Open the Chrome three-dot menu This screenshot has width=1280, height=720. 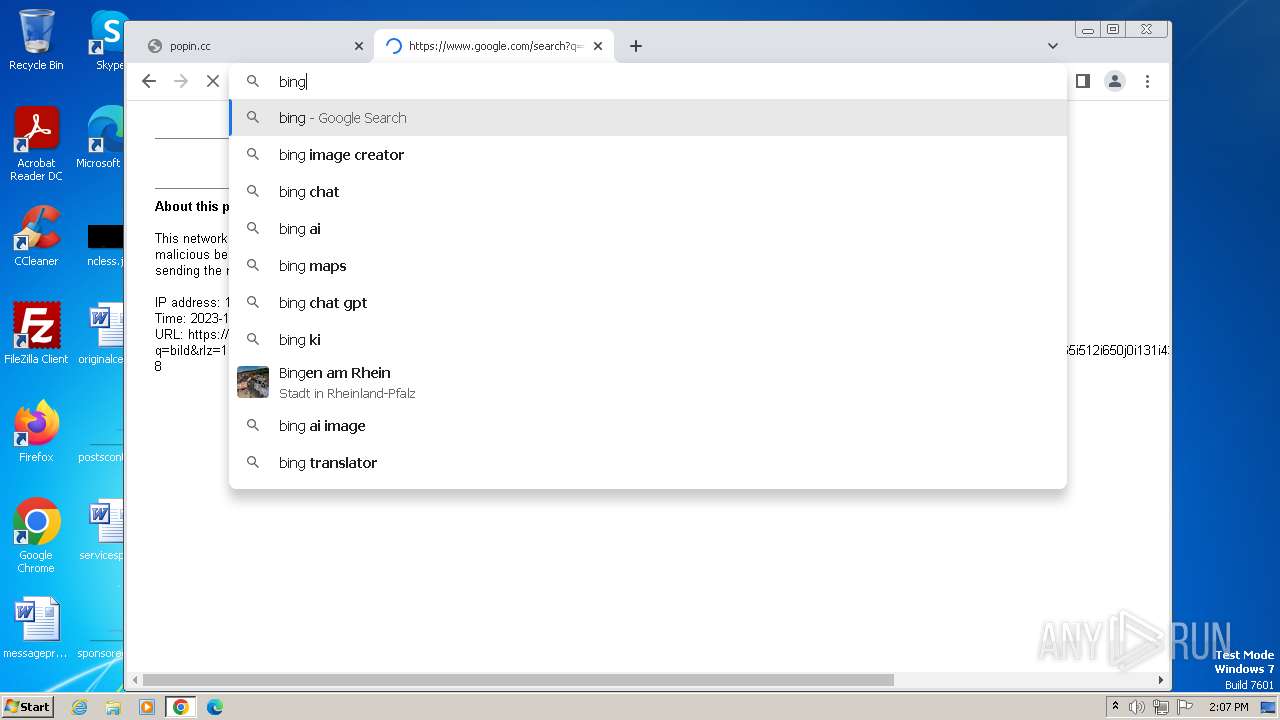[x=1147, y=81]
